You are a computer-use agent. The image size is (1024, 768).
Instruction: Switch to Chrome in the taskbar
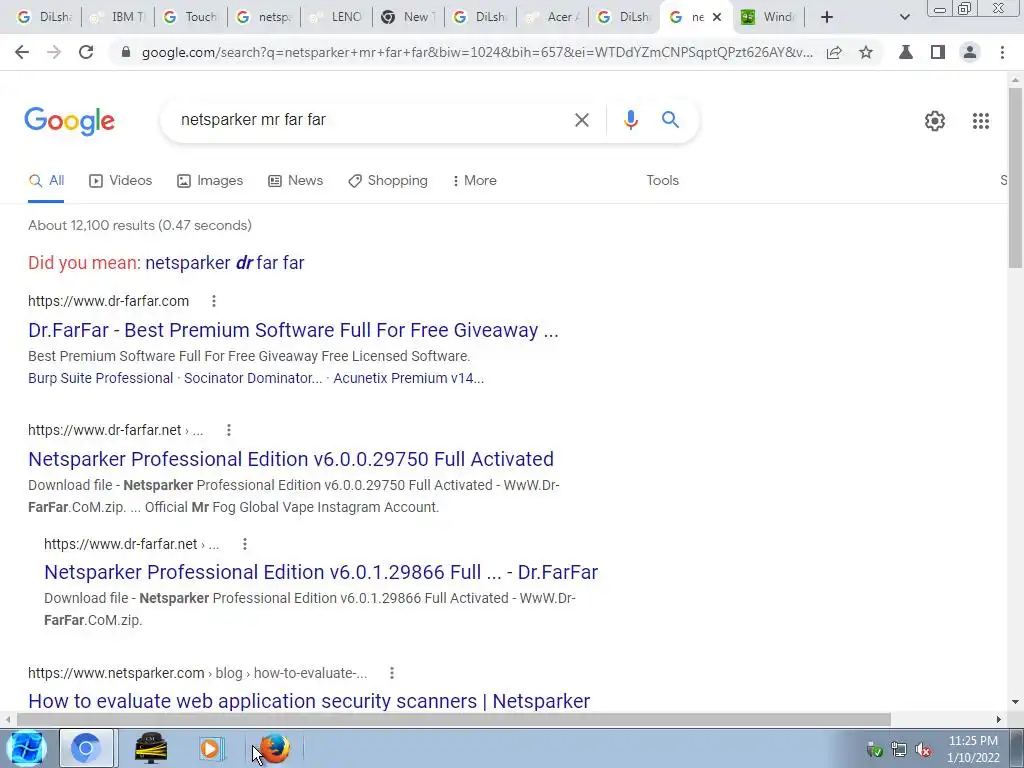coord(86,748)
